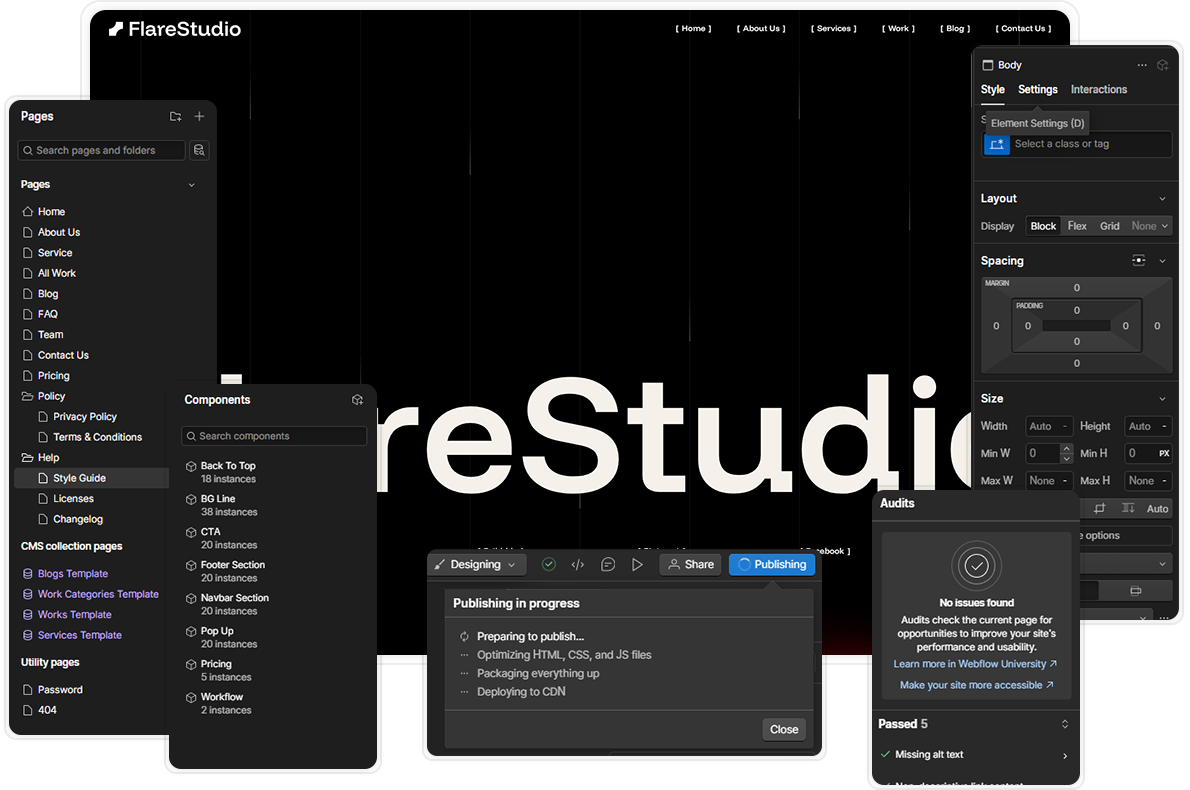Collapse the Size section
This screenshot has width=1190, height=790.
pyautogui.click(x=1162, y=399)
